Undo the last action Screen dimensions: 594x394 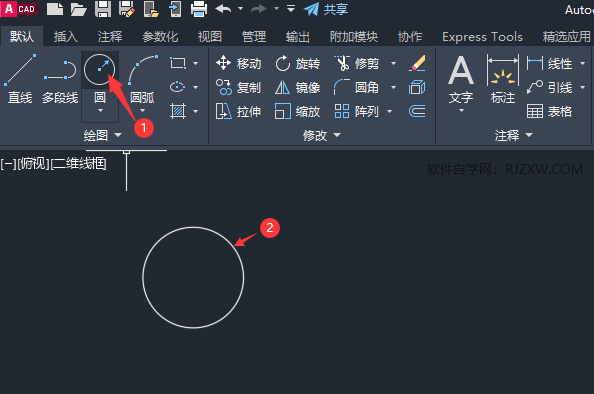223,8
